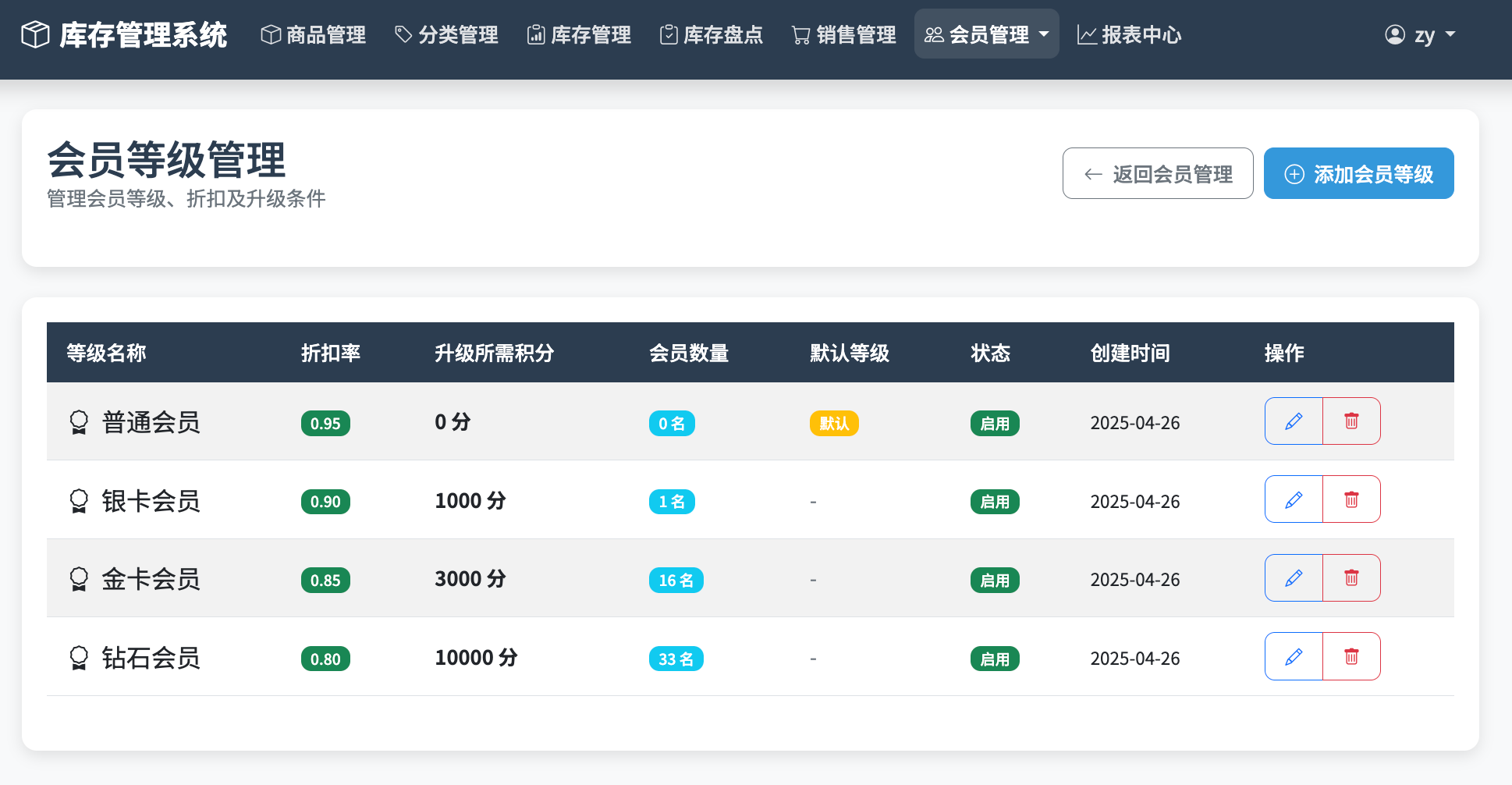Click the trash delete icon for 钻石会员
The image size is (1512, 785).
[1351, 656]
